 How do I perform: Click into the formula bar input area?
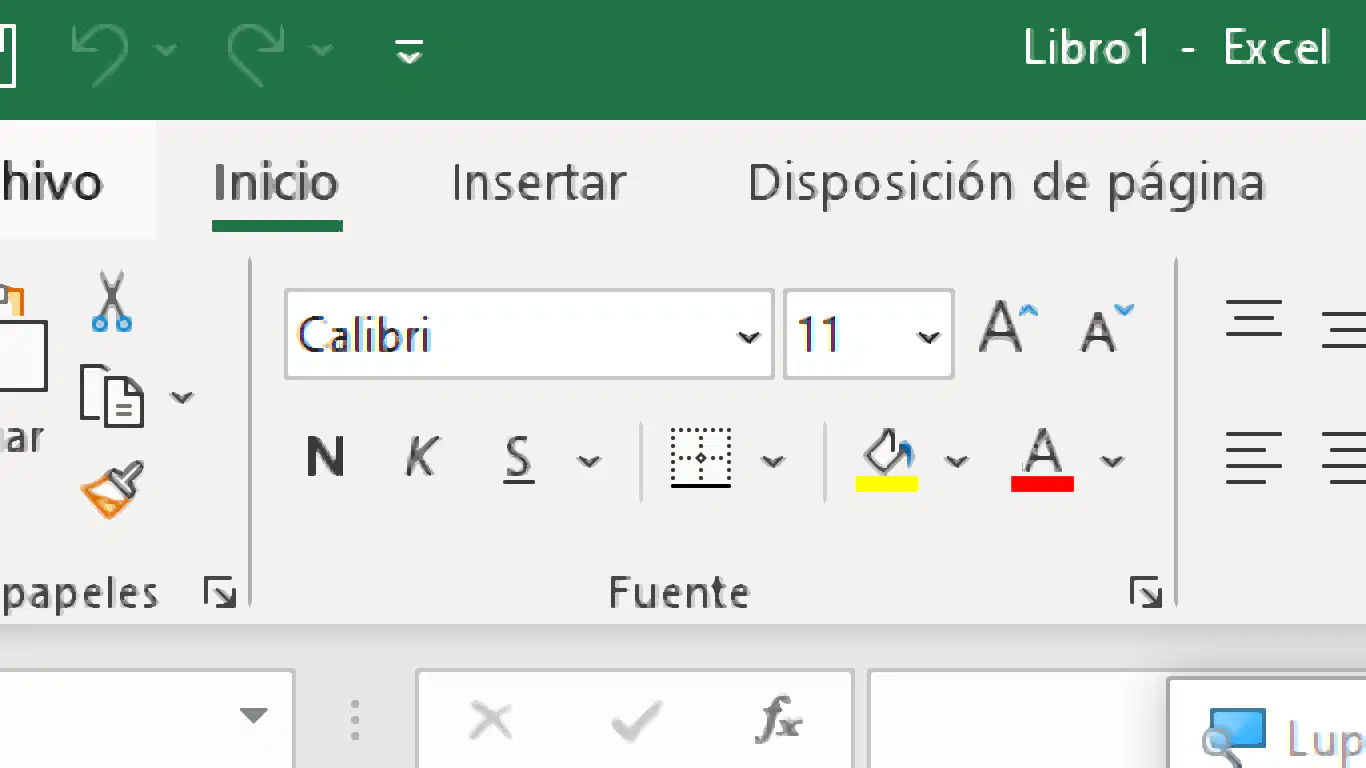coord(1018,720)
